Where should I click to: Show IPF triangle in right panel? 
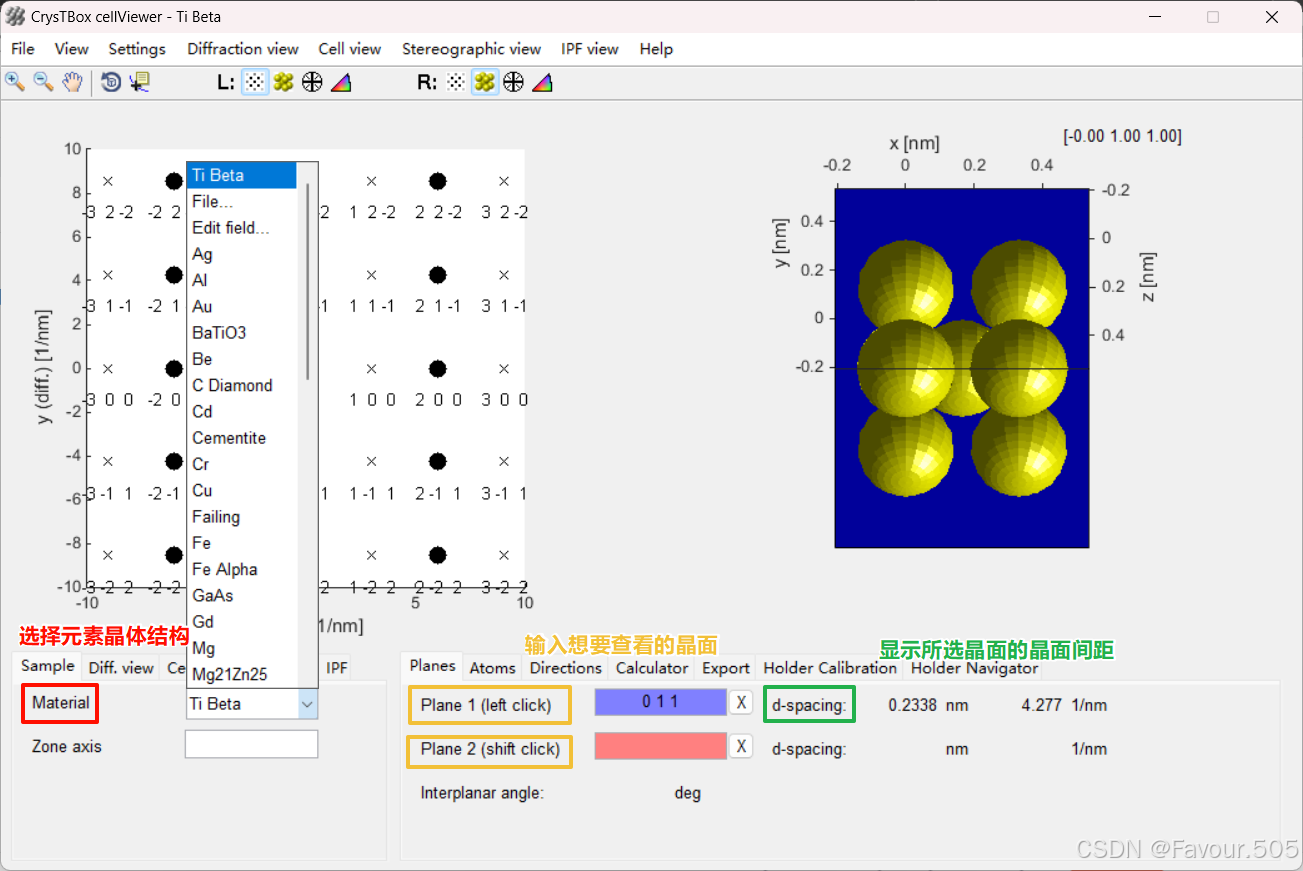coord(542,82)
